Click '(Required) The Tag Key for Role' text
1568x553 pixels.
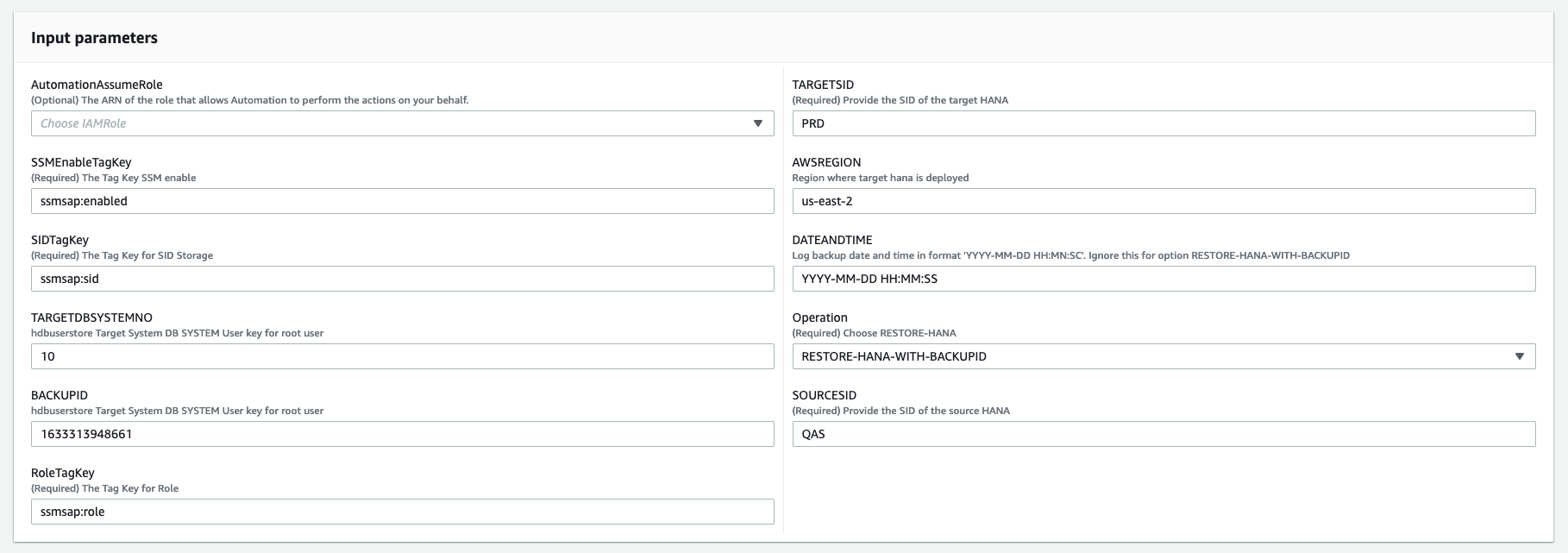coord(105,488)
